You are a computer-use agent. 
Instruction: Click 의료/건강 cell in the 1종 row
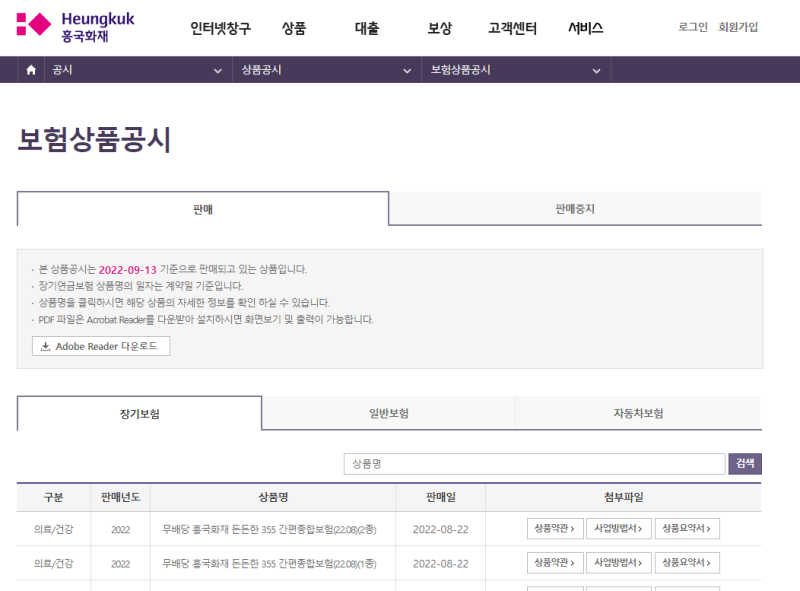pyautogui.click(x=54, y=563)
